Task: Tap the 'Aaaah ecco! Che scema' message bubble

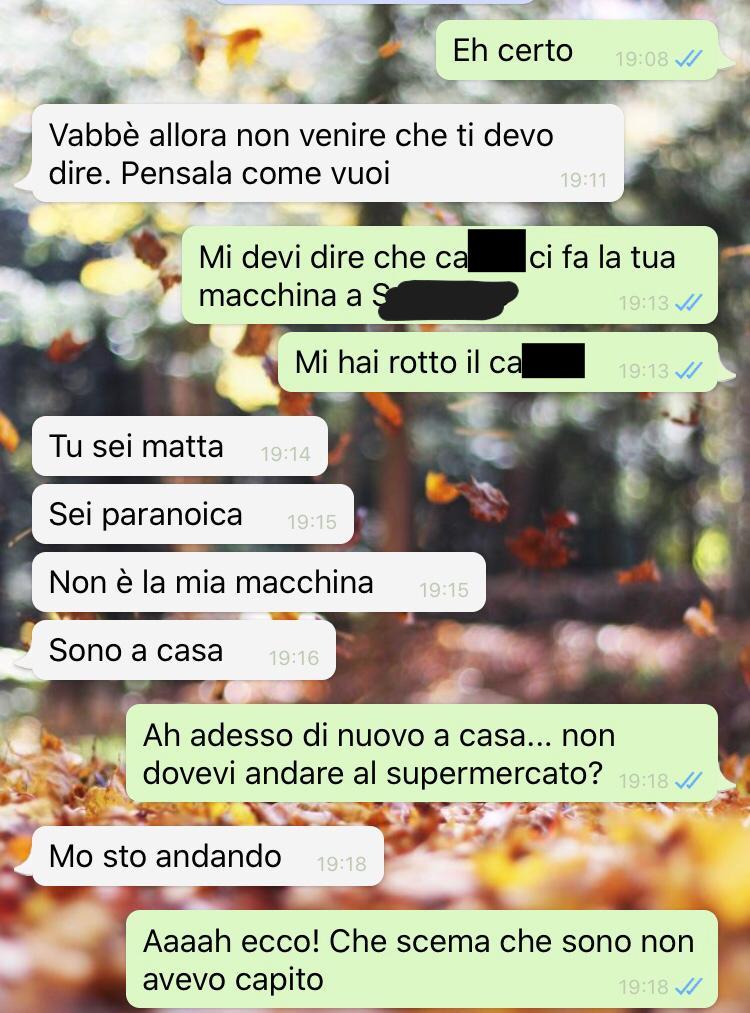Action: pyautogui.click(x=422, y=959)
